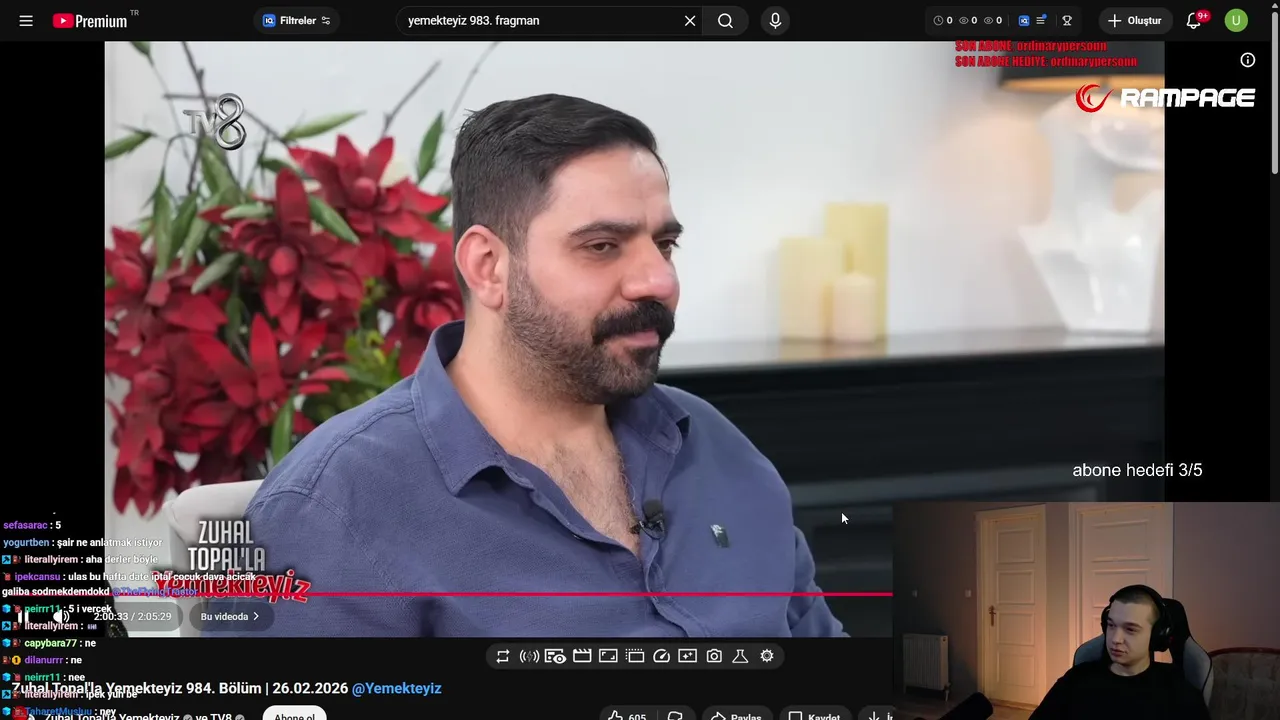This screenshot has height=720, width=1280.
Task: Open enhancer settings gear icon
Action: click(767, 656)
